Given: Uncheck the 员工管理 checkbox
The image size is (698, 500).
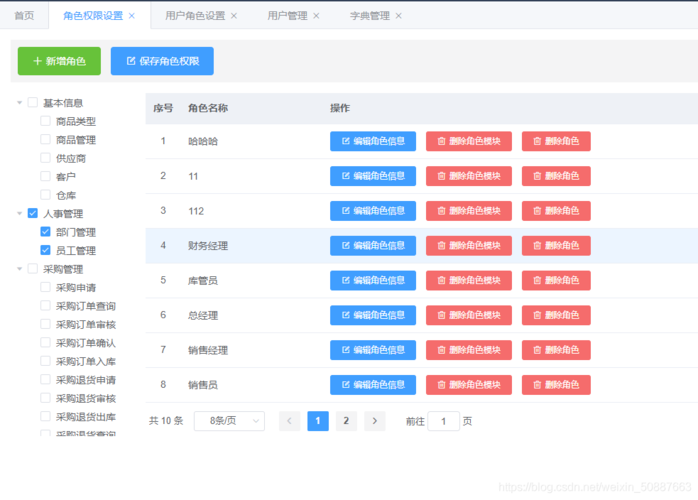Looking at the screenshot, I should tap(45, 250).
